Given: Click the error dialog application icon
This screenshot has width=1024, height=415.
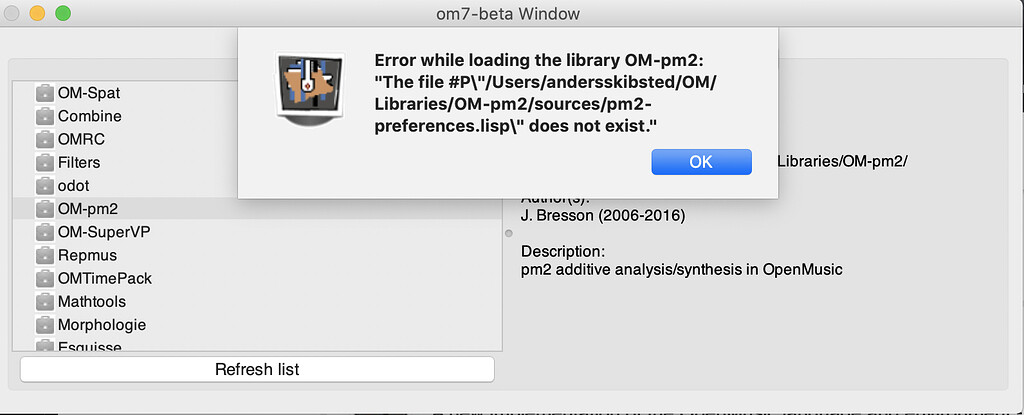Looking at the screenshot, I should 310,91.
